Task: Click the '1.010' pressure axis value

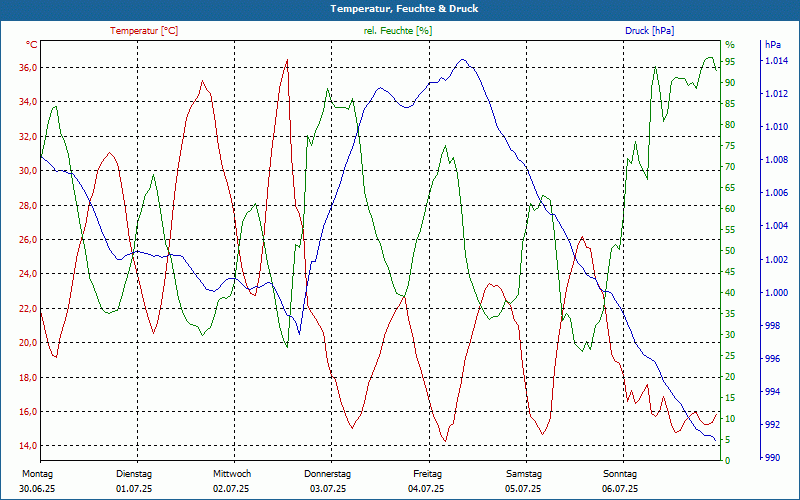Action: click(778, 127)
